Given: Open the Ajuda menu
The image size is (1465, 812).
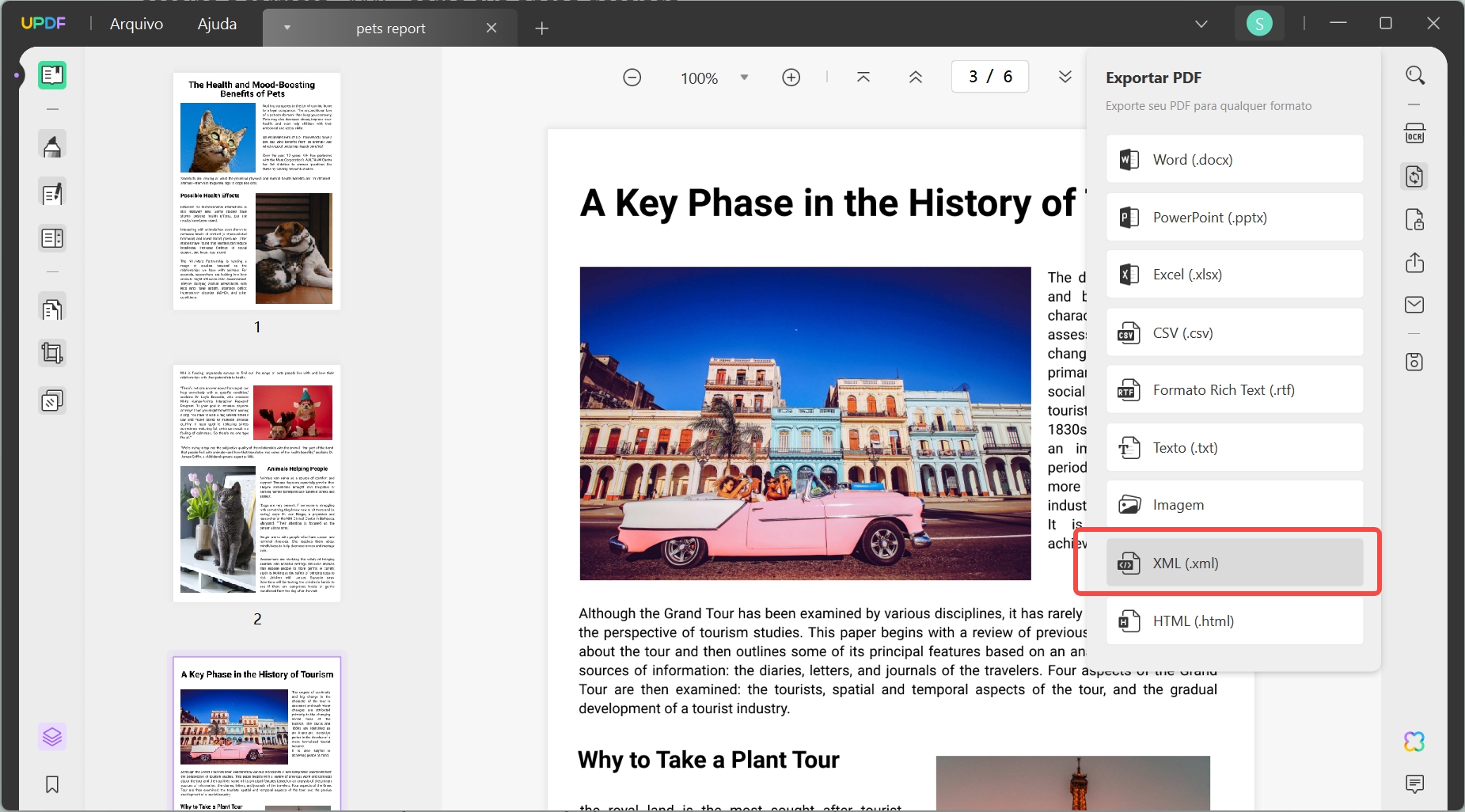Looking at the screenshot, I should pyautogui.click(x=217, y=24).
